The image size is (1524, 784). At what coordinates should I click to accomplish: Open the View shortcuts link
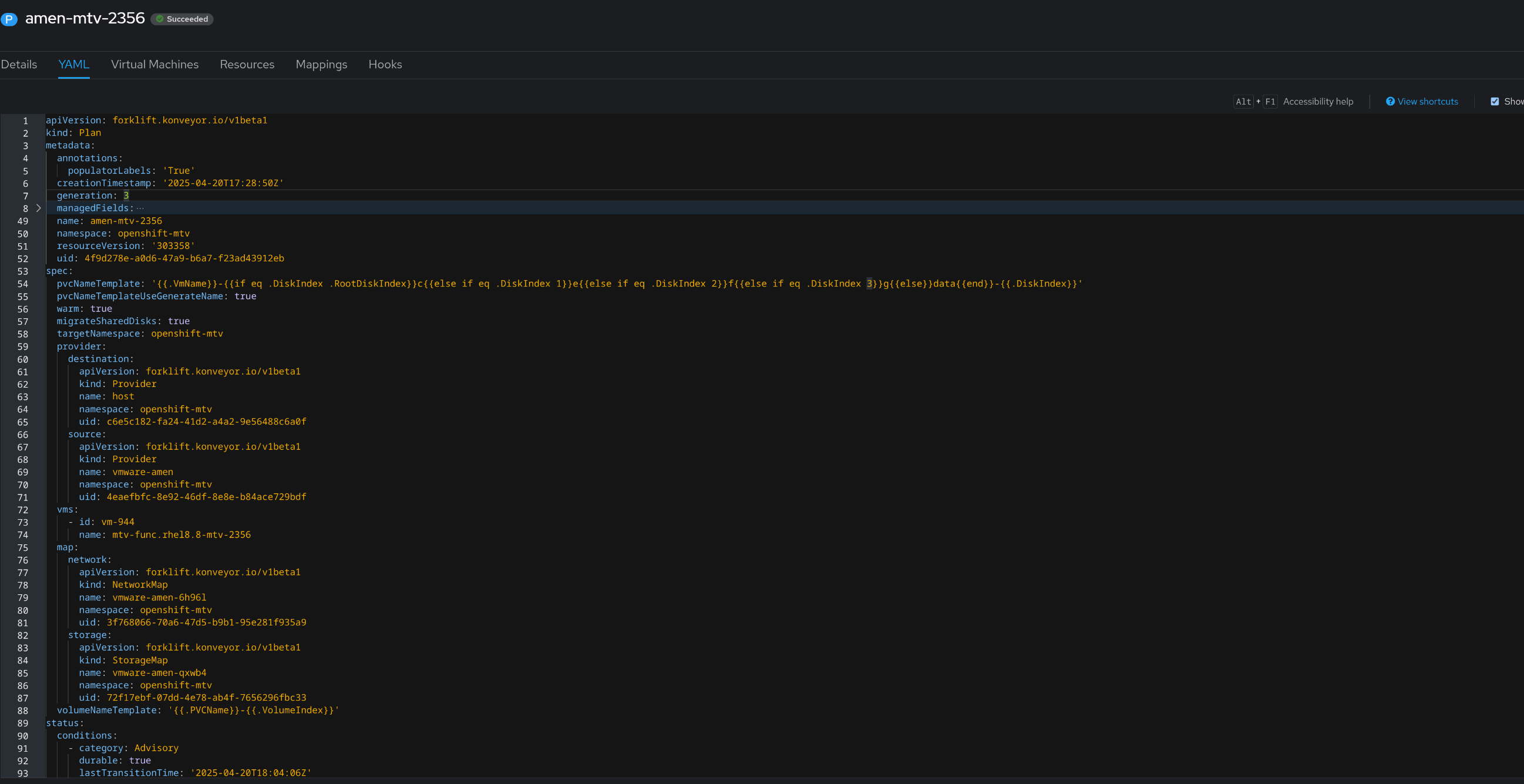click(1427, 101)
